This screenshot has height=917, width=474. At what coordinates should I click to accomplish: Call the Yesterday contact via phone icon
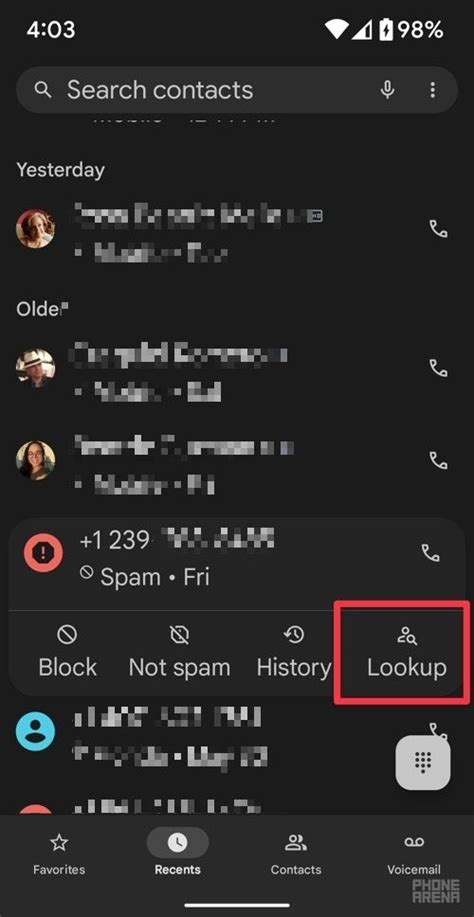point(438,228)
